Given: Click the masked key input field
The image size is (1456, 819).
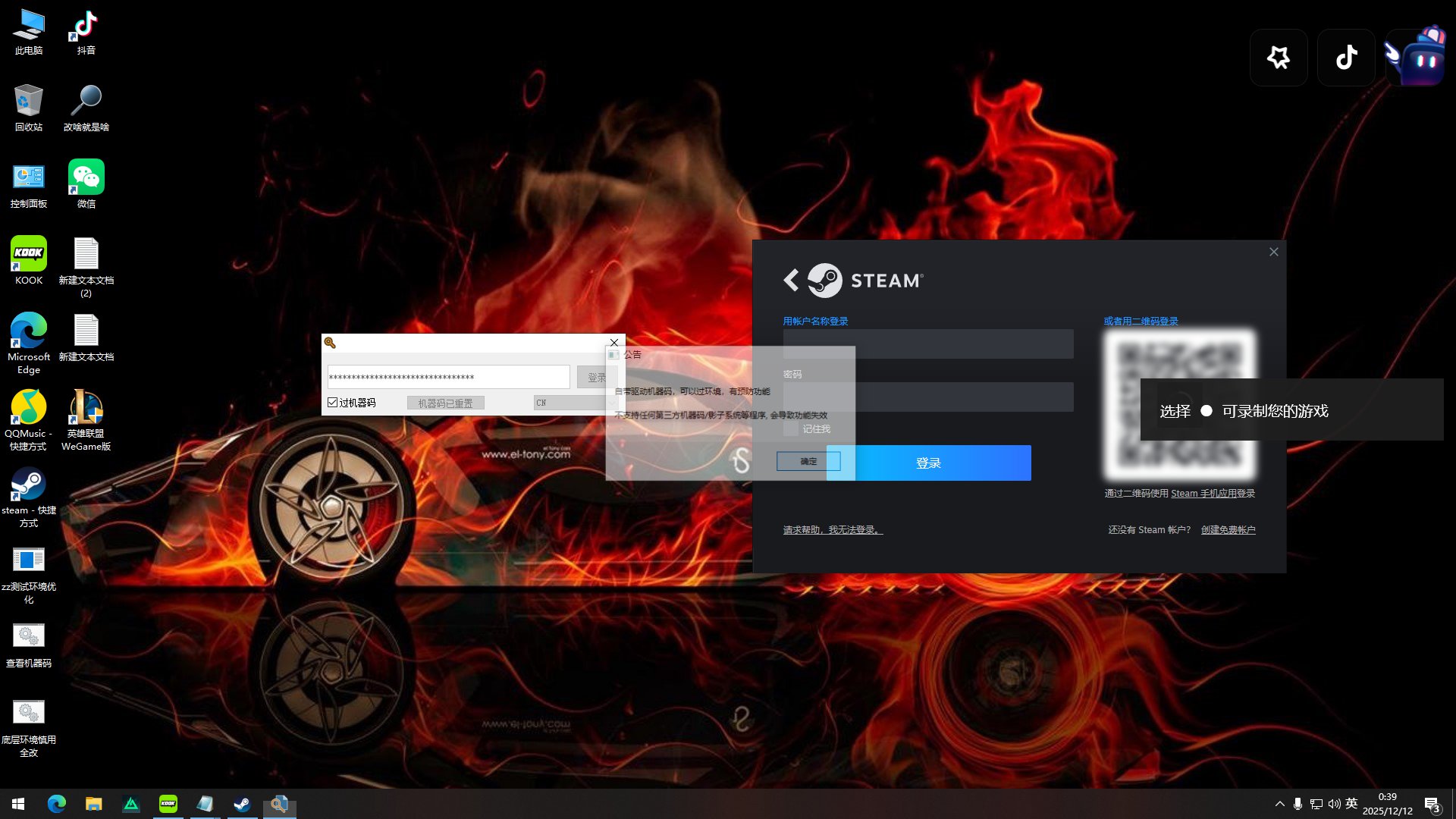Looking at the screenshot, I should pos(448,377).
